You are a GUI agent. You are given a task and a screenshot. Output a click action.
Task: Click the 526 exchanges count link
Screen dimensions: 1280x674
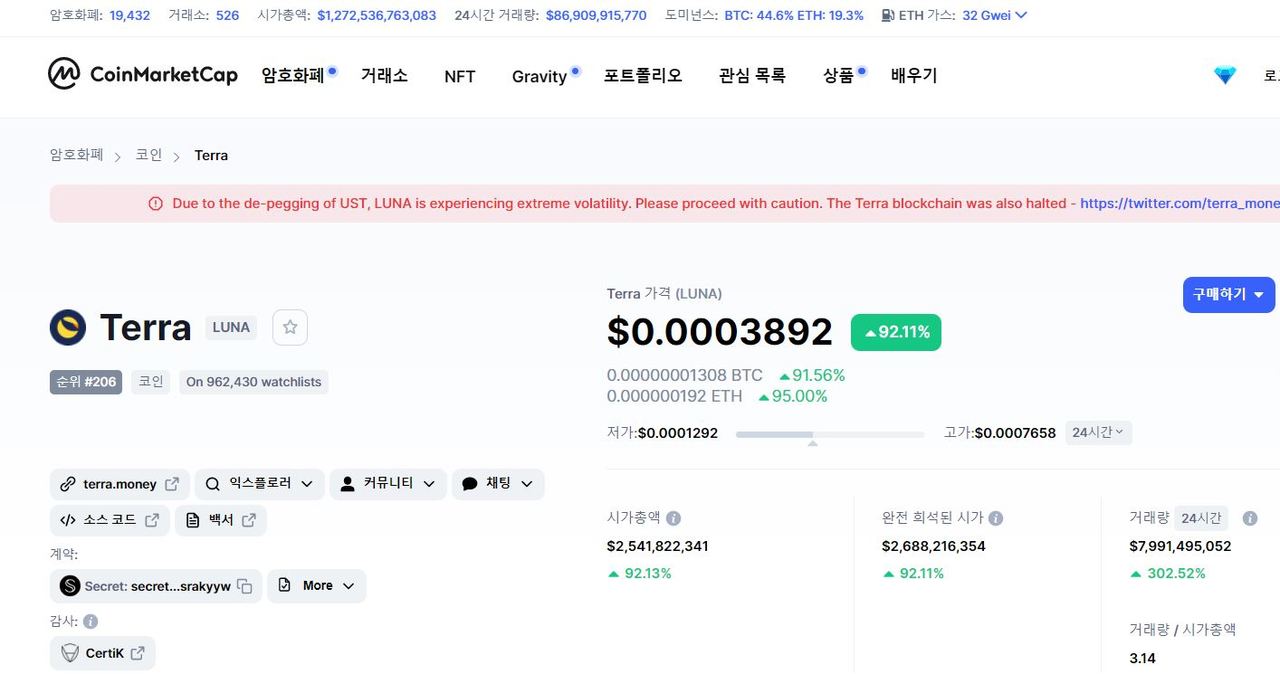(227, 15)
